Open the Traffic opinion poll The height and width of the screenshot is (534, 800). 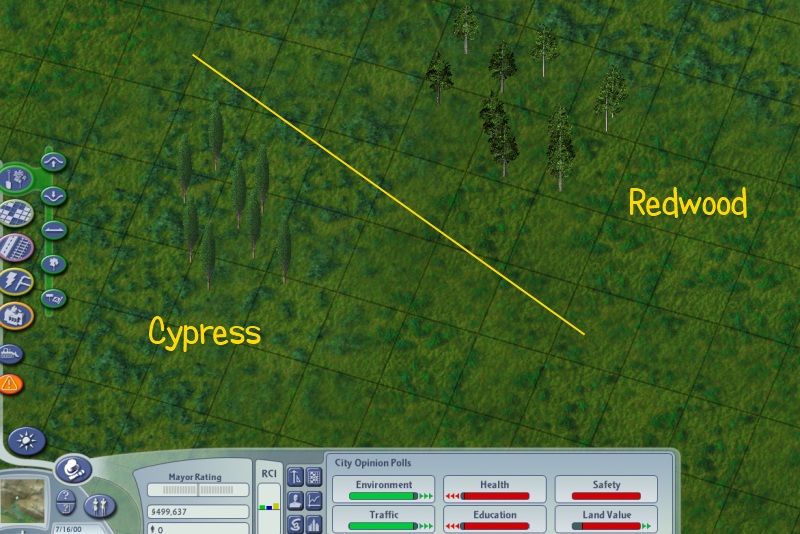pos(384,519)
